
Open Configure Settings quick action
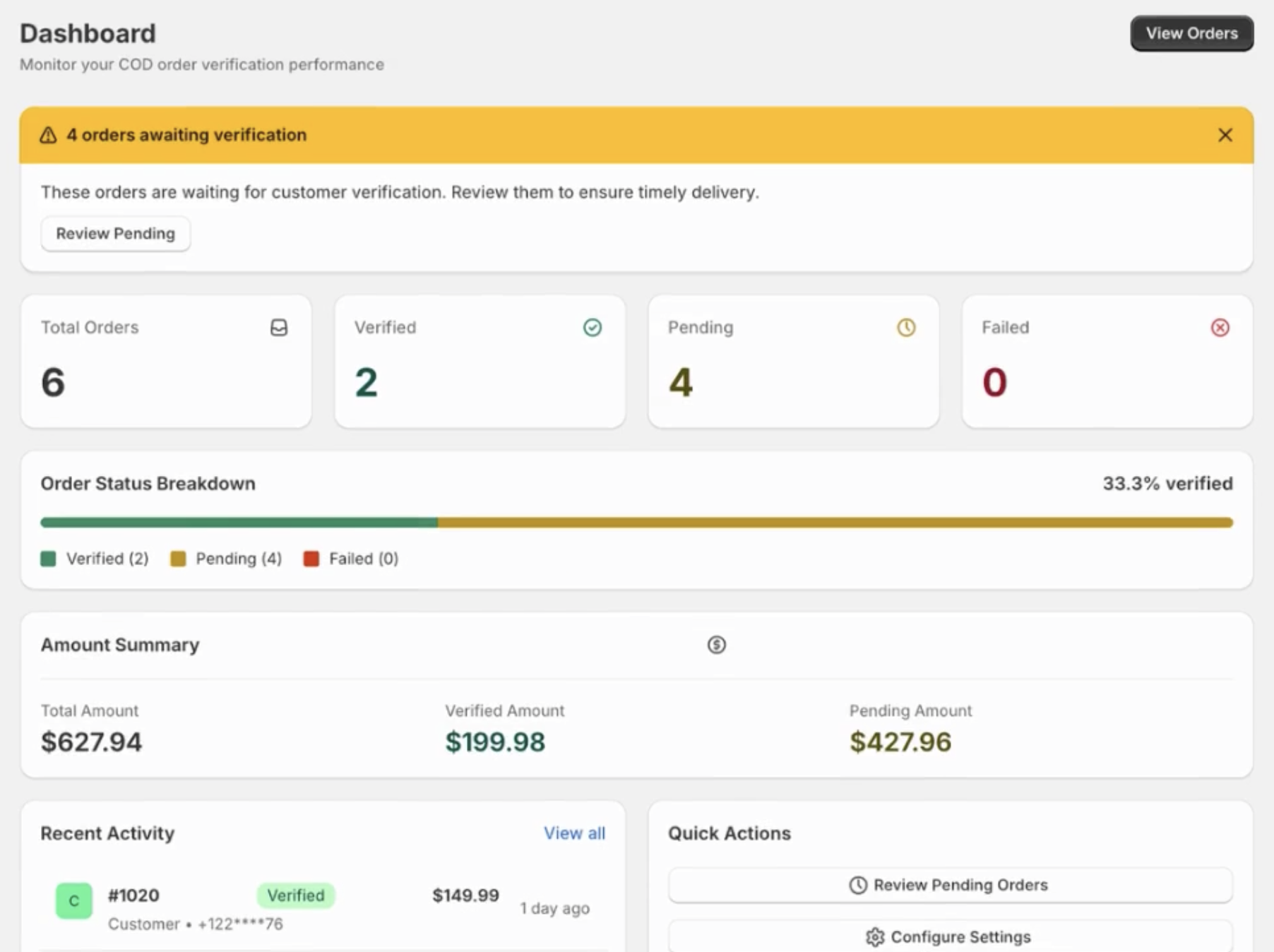[950, 936]
